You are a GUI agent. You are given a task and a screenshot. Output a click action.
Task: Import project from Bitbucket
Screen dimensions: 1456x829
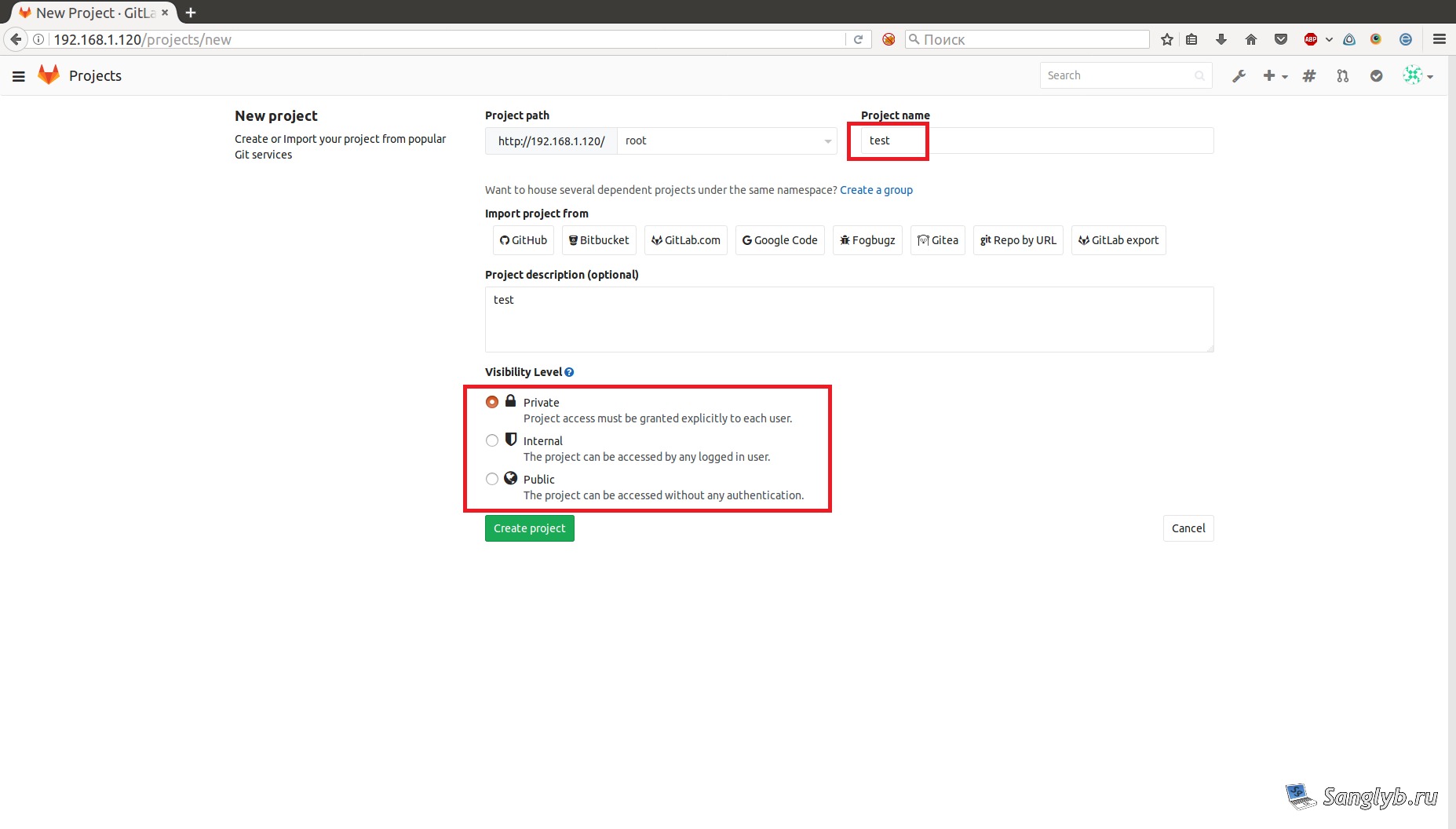coord(599,240)
